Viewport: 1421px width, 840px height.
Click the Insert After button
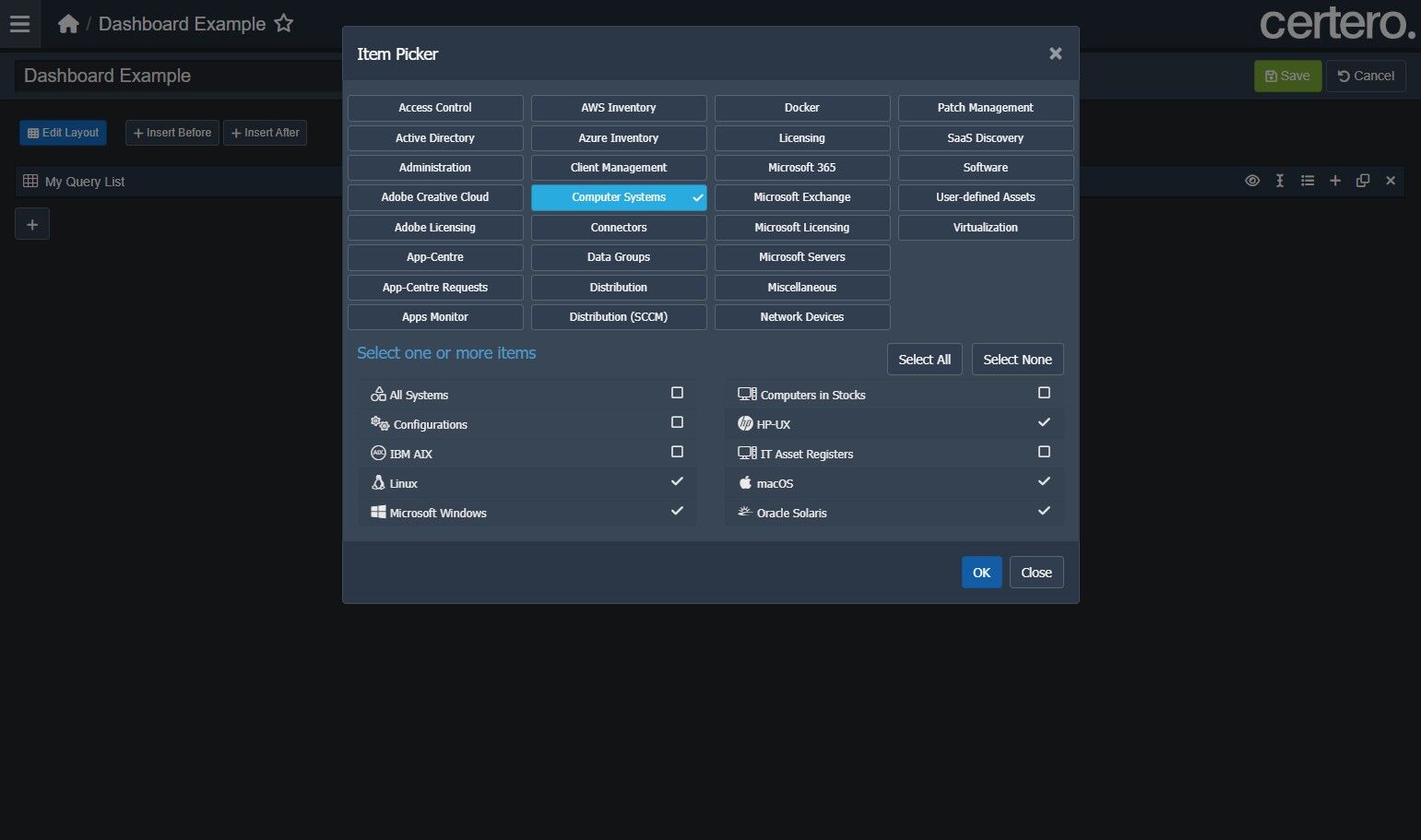[x=265, y=133]
